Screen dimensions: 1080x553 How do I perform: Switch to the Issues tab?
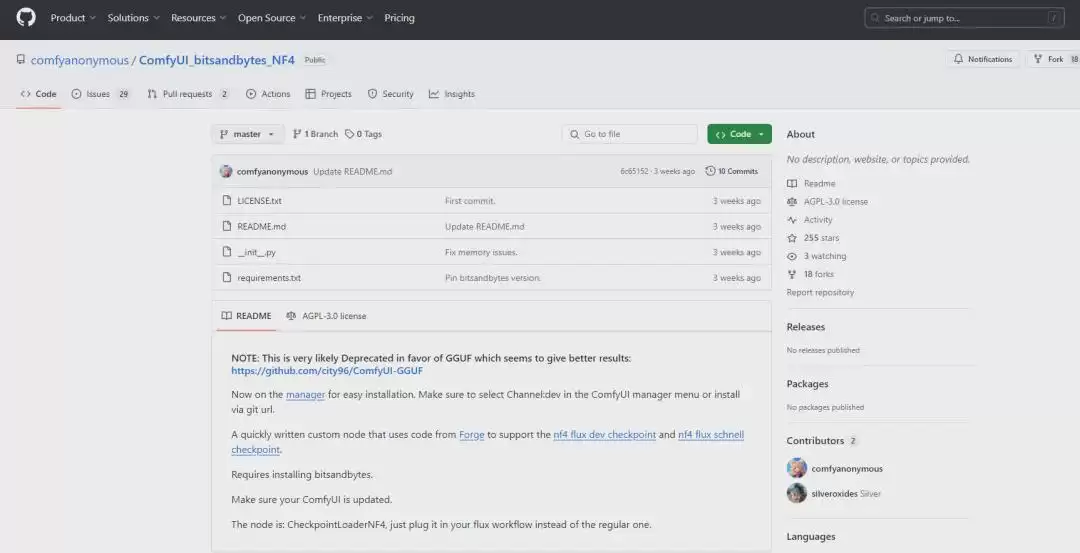(x=101, y=94)
